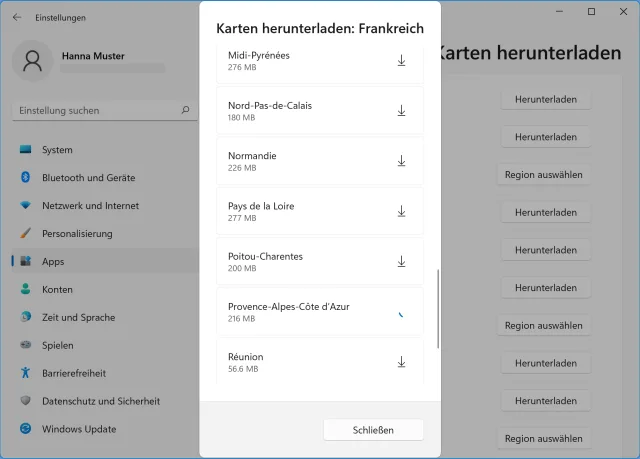Open Konten settings
Image resolution: width=640 pixels, height=459 pixels.
[105, 289]
